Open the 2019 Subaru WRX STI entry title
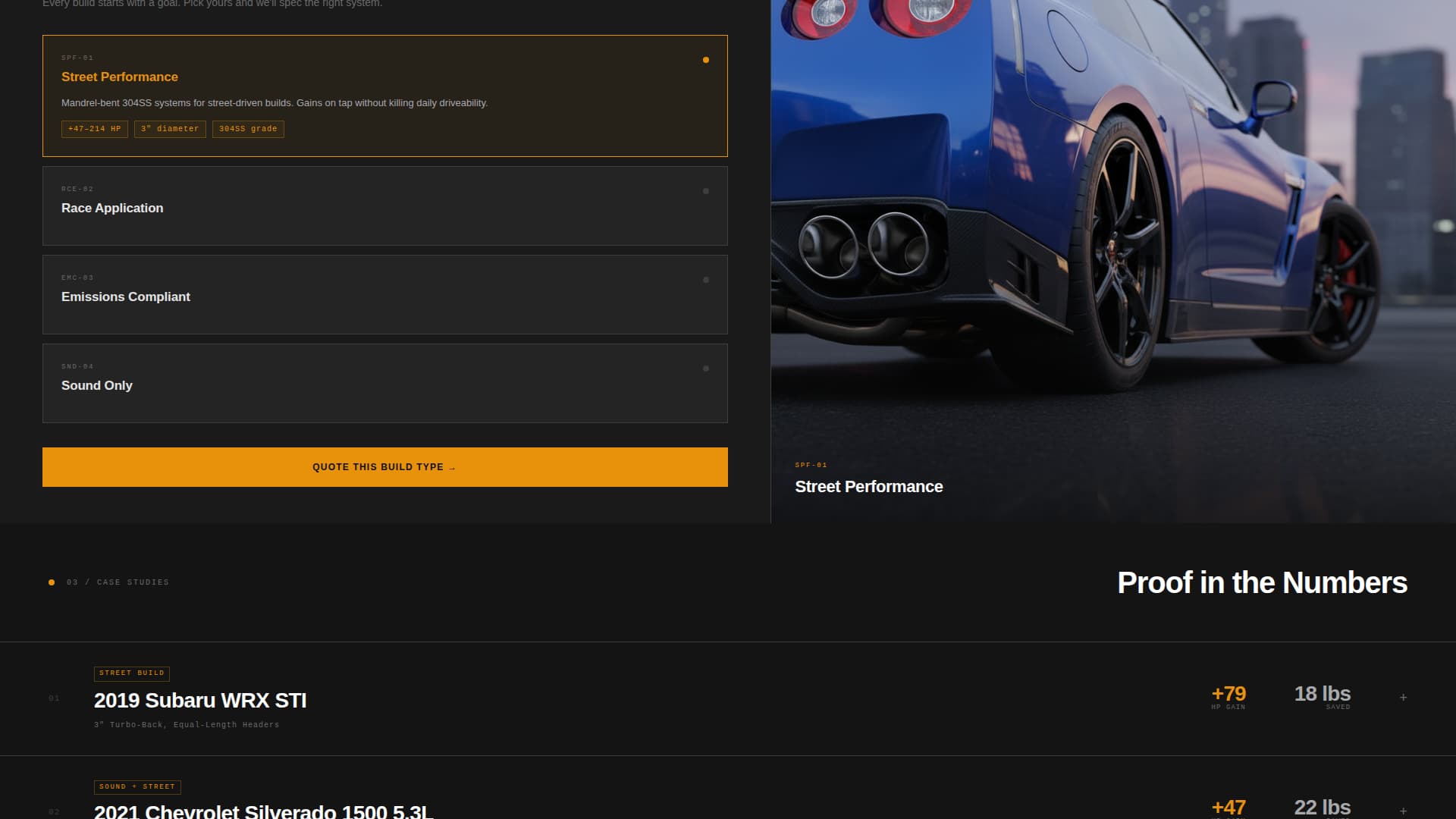The image size is (1456, 819). pos(199,700)
